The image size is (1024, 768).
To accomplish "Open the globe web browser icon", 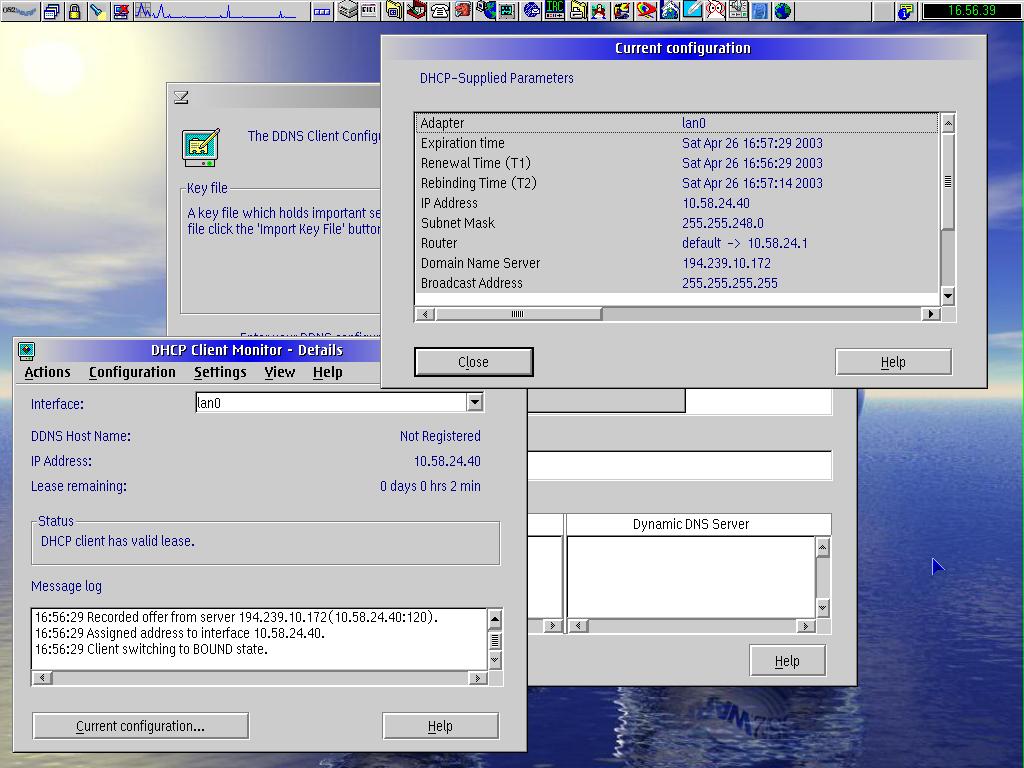I will pos(783,12).
